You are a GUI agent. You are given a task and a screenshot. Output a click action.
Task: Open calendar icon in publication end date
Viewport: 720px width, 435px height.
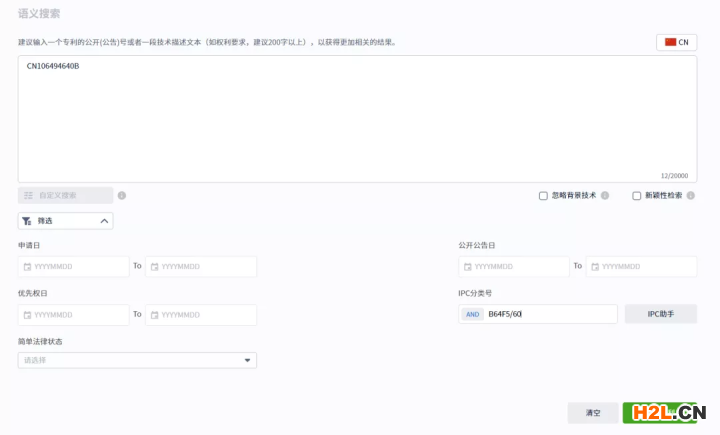pos(595,266)
